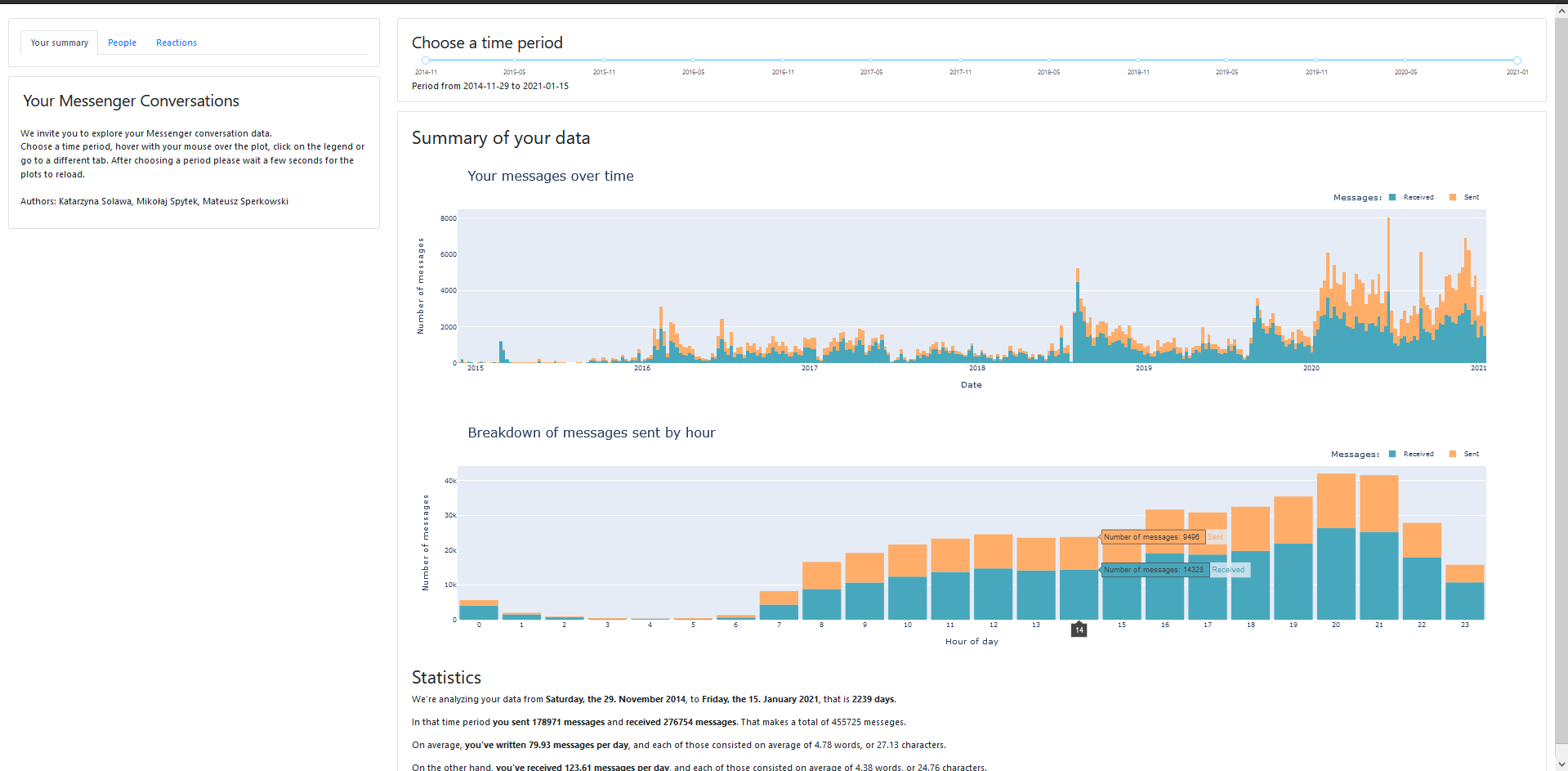Click the 2021-01 mark on time slider
The height and width of the screenshot is (771, 1568).
tap(1517, 72)
